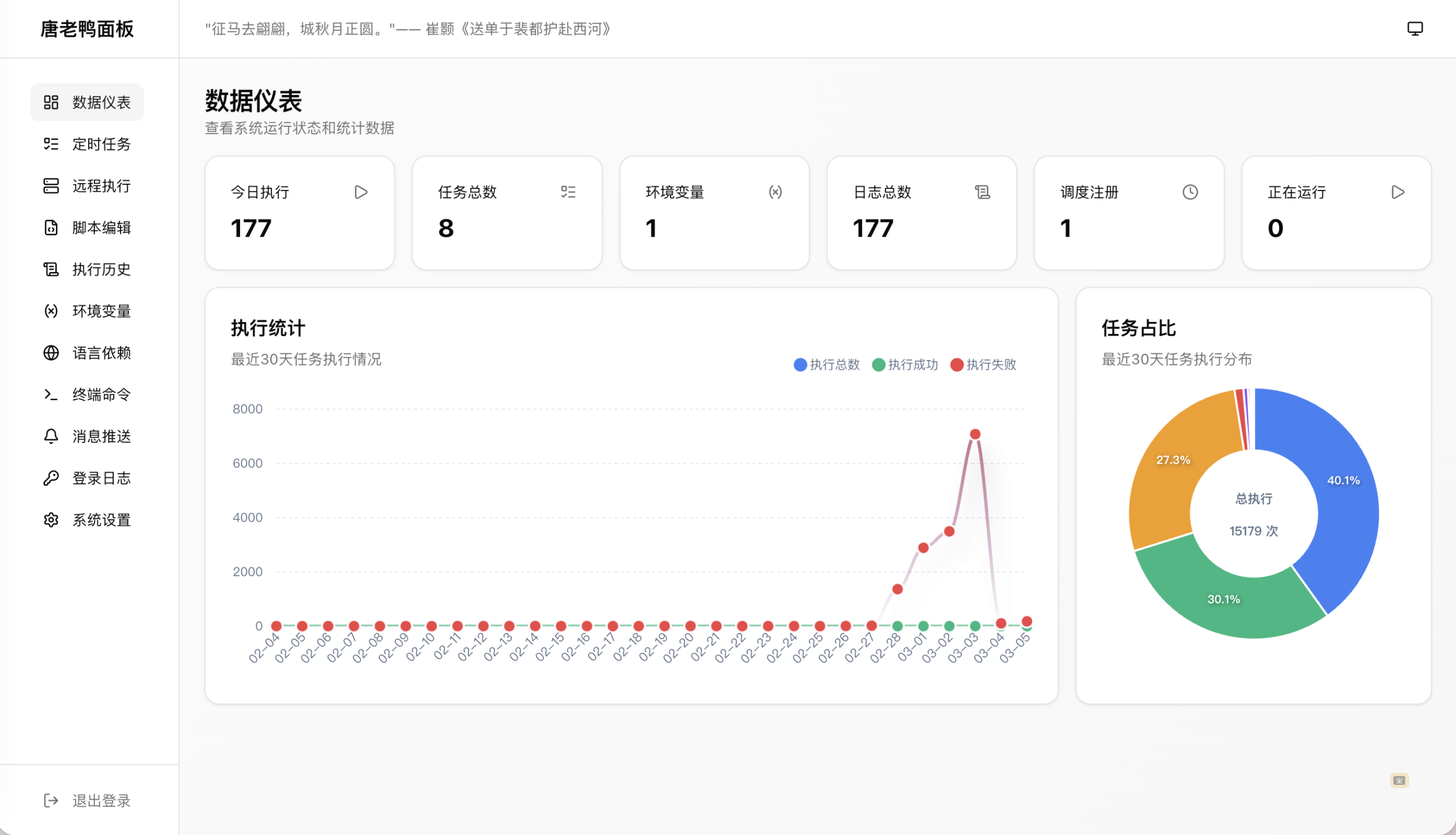Click the scroll icon on 日志总数 card
Image resolution: width=1456 pixels, height=835 pixels.
pyautogui.click(x=982, y=192)
